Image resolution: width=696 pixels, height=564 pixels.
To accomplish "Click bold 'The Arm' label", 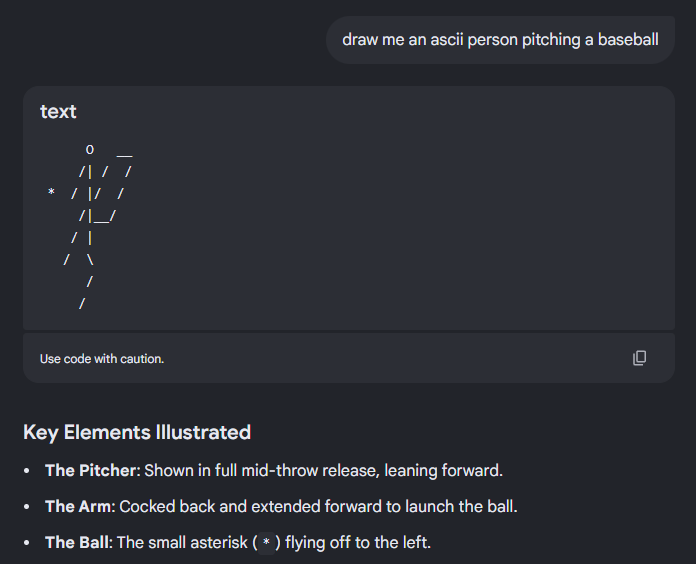I will [x=78, y=506].
